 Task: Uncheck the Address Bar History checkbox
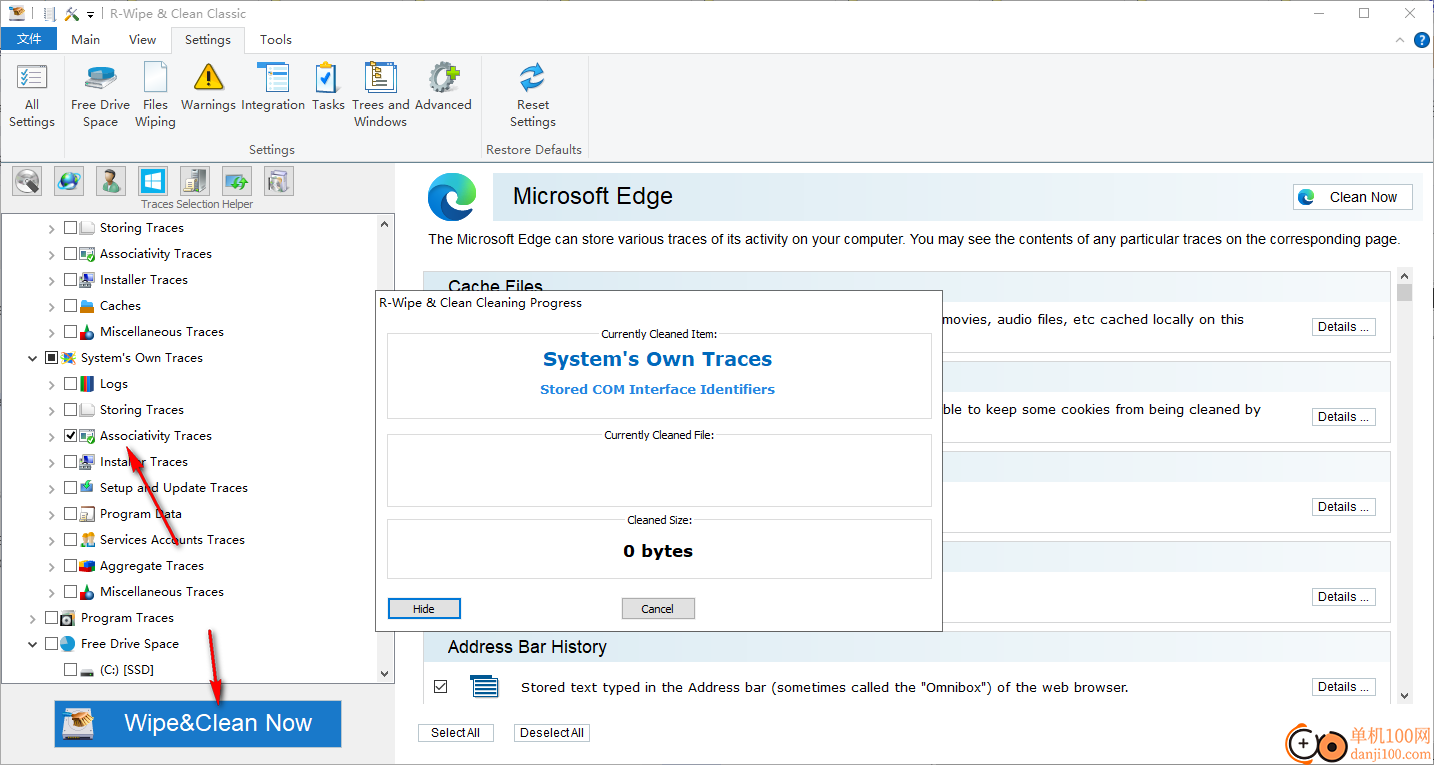441,687
